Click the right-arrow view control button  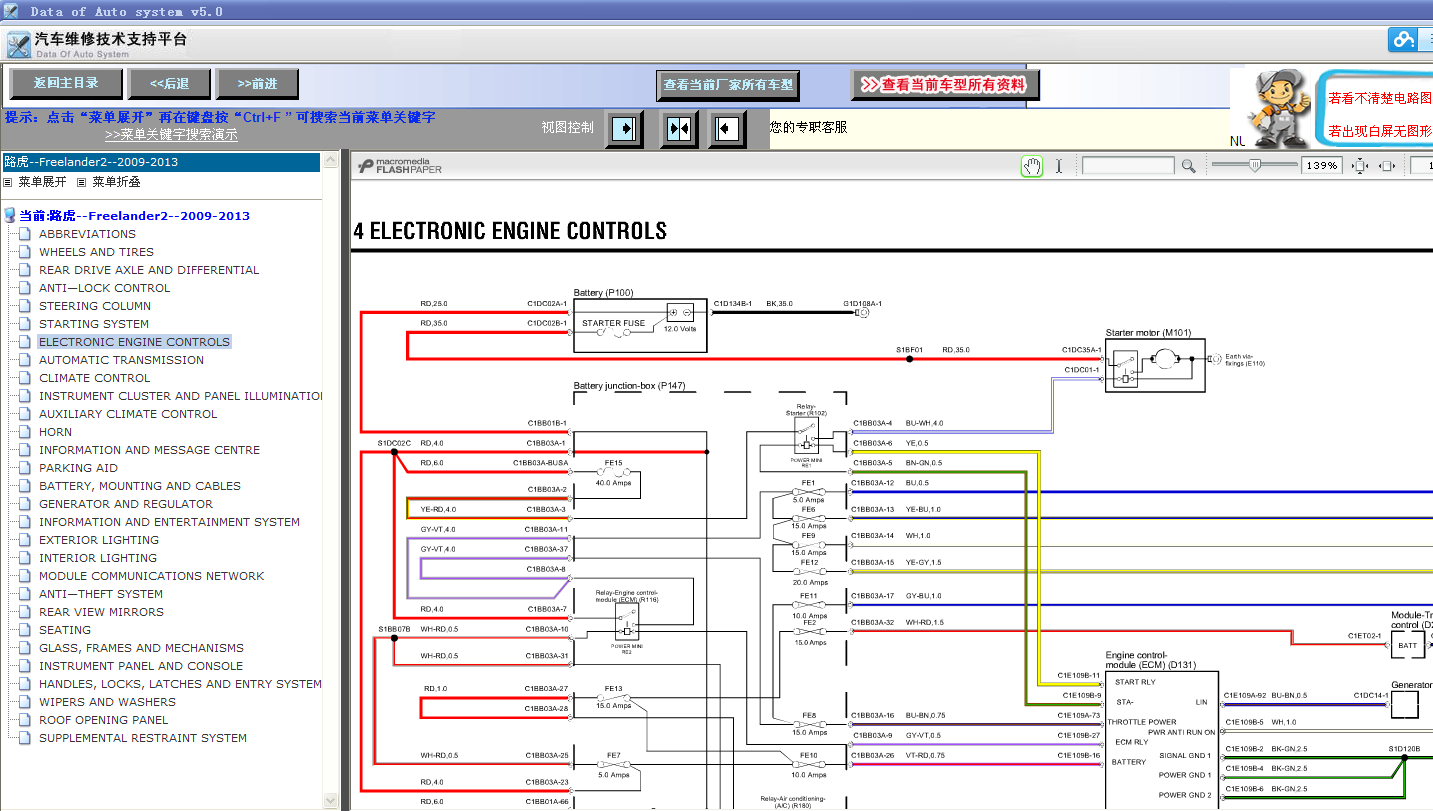[x=624, y=129]
